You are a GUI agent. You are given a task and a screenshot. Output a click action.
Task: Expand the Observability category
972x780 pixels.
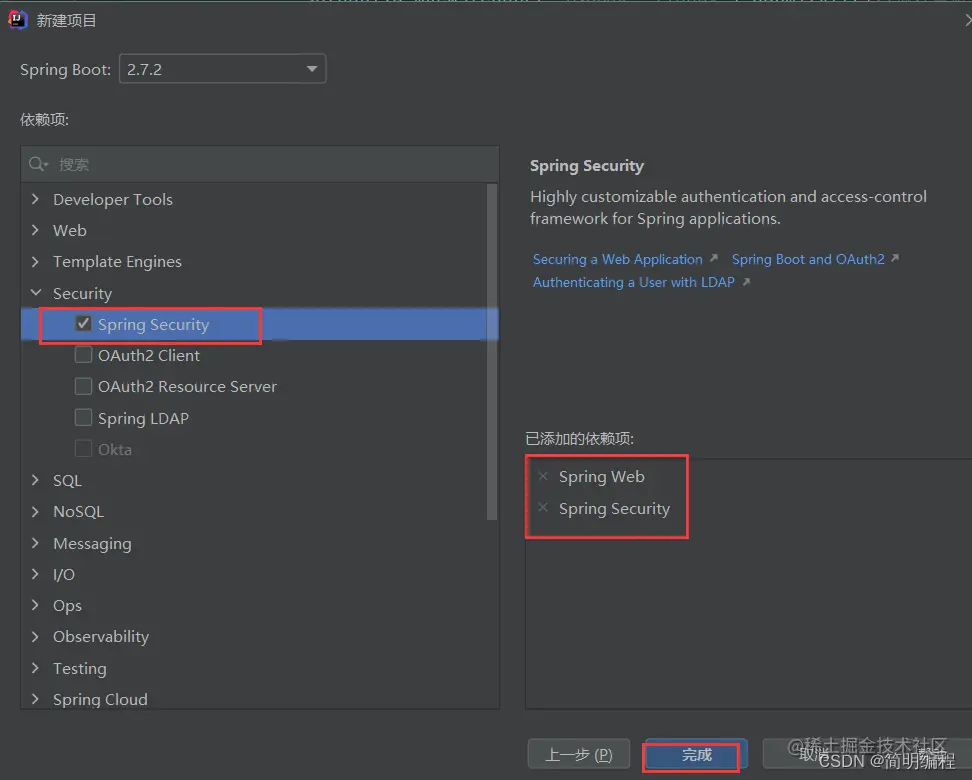point(35,636)
